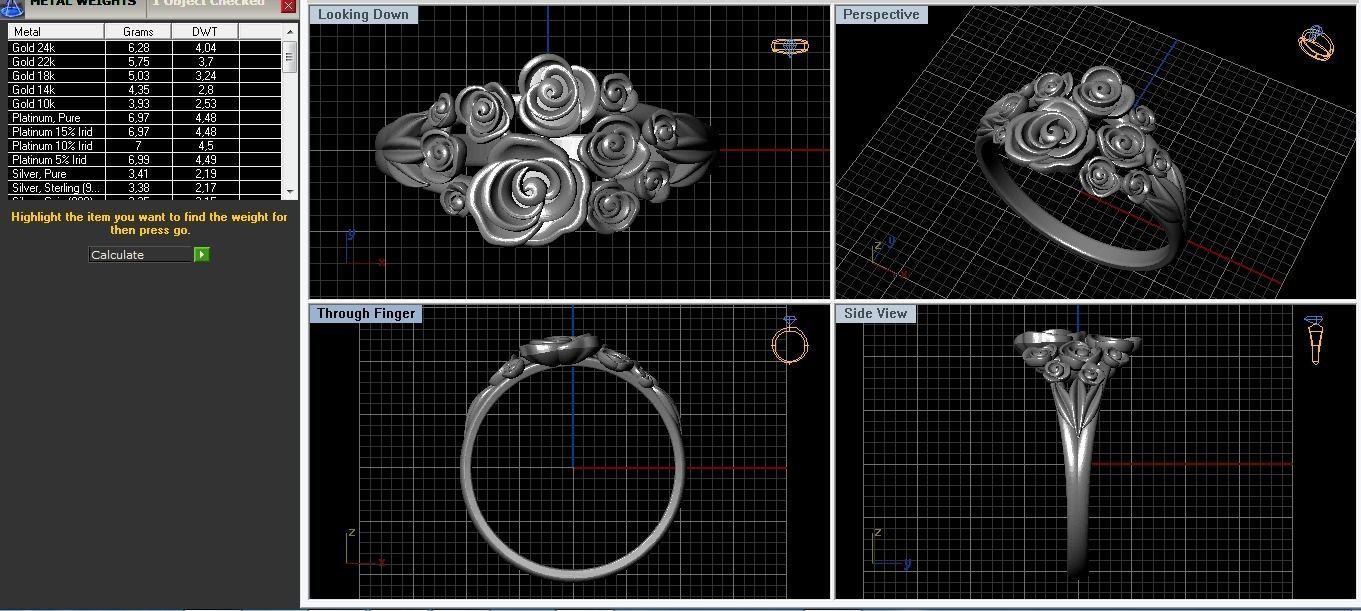Select the Through Finger viewport title
Viewport: 1361px width, 611px height.
(366, 314)
